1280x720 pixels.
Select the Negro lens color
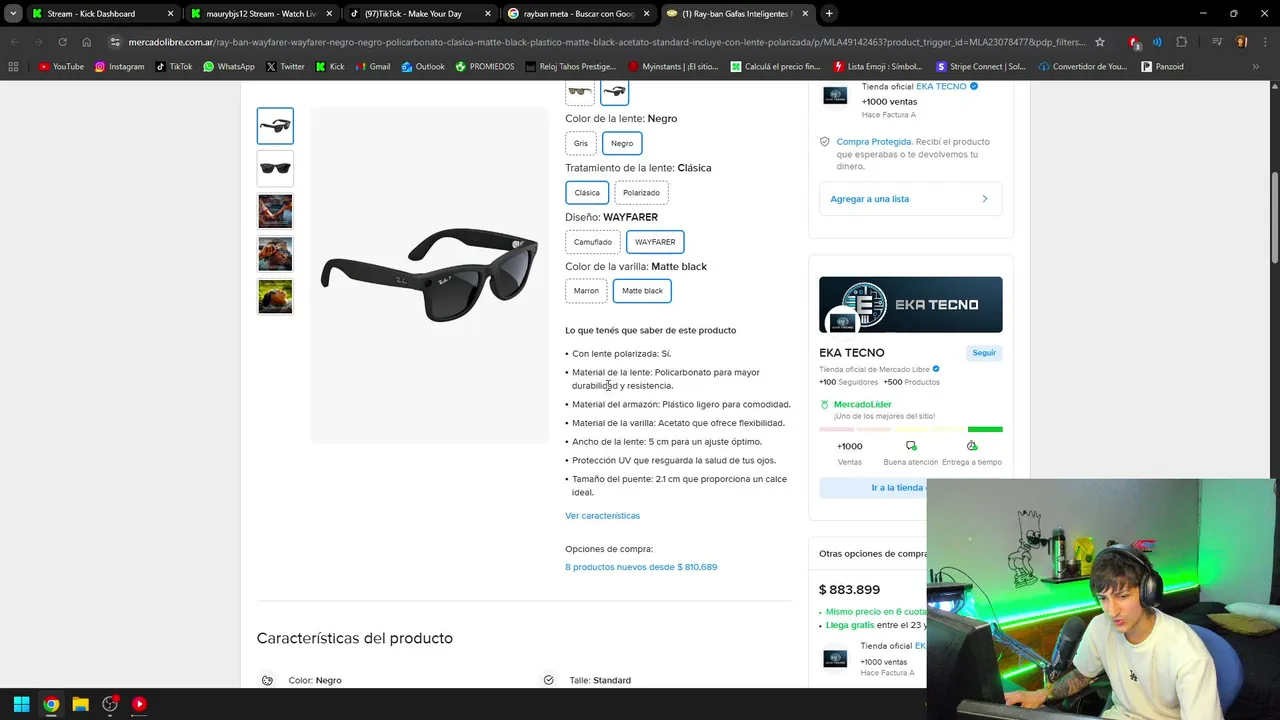coord(622,143)
